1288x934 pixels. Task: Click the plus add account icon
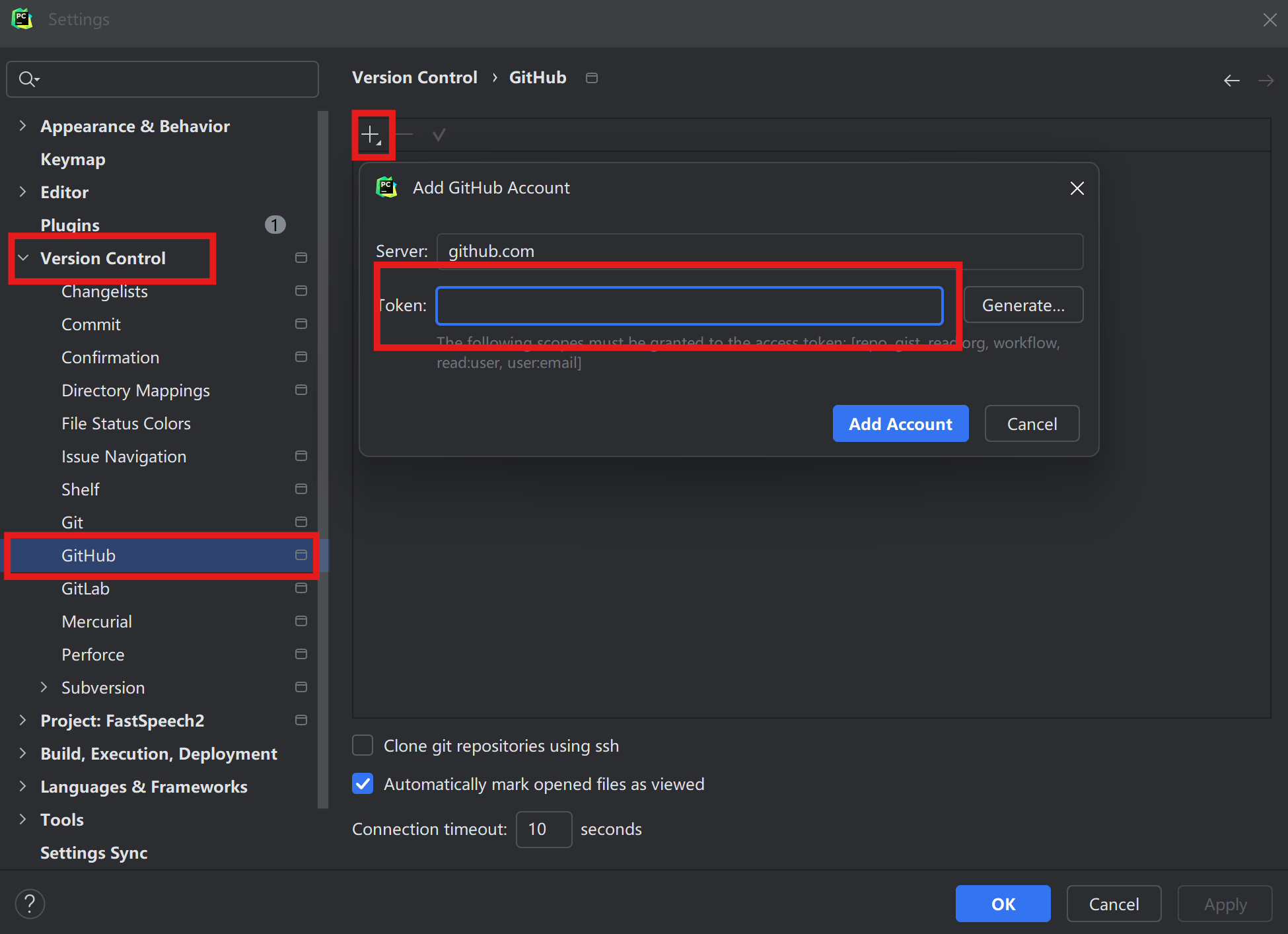(371, 135)
